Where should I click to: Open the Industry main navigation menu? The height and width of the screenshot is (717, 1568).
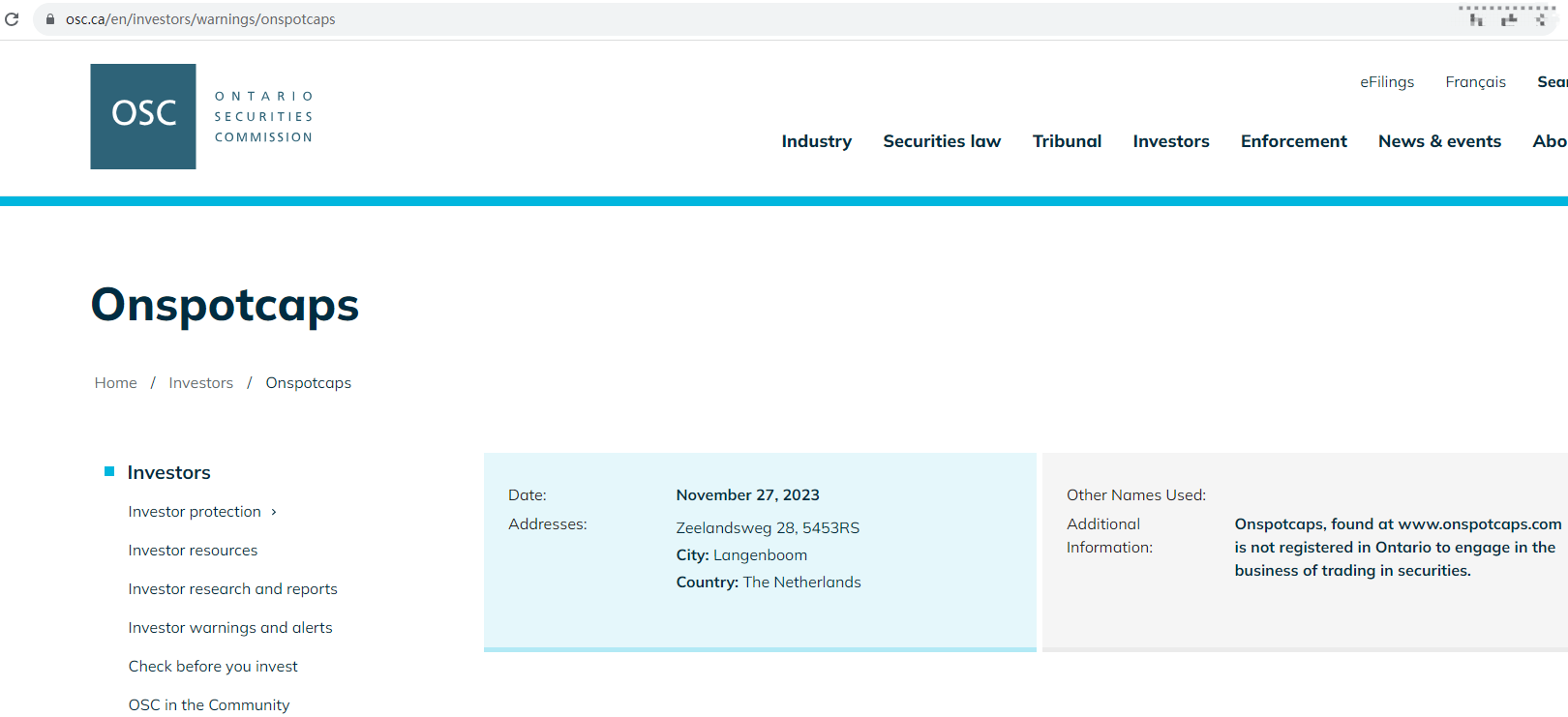click(x=816, y=141)
